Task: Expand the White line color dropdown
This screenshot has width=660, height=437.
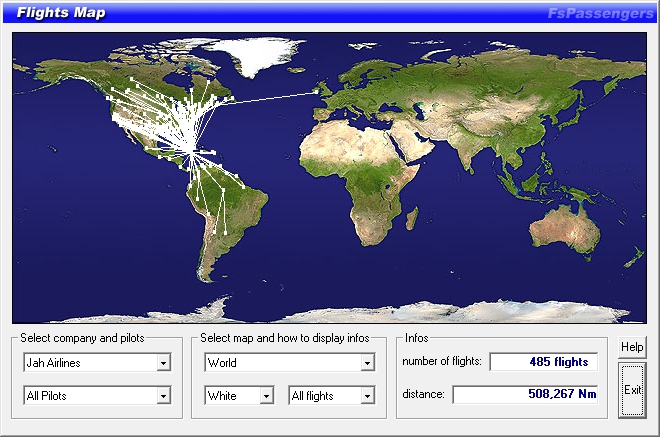Action: pyautogui.click(x=266, y=396)
